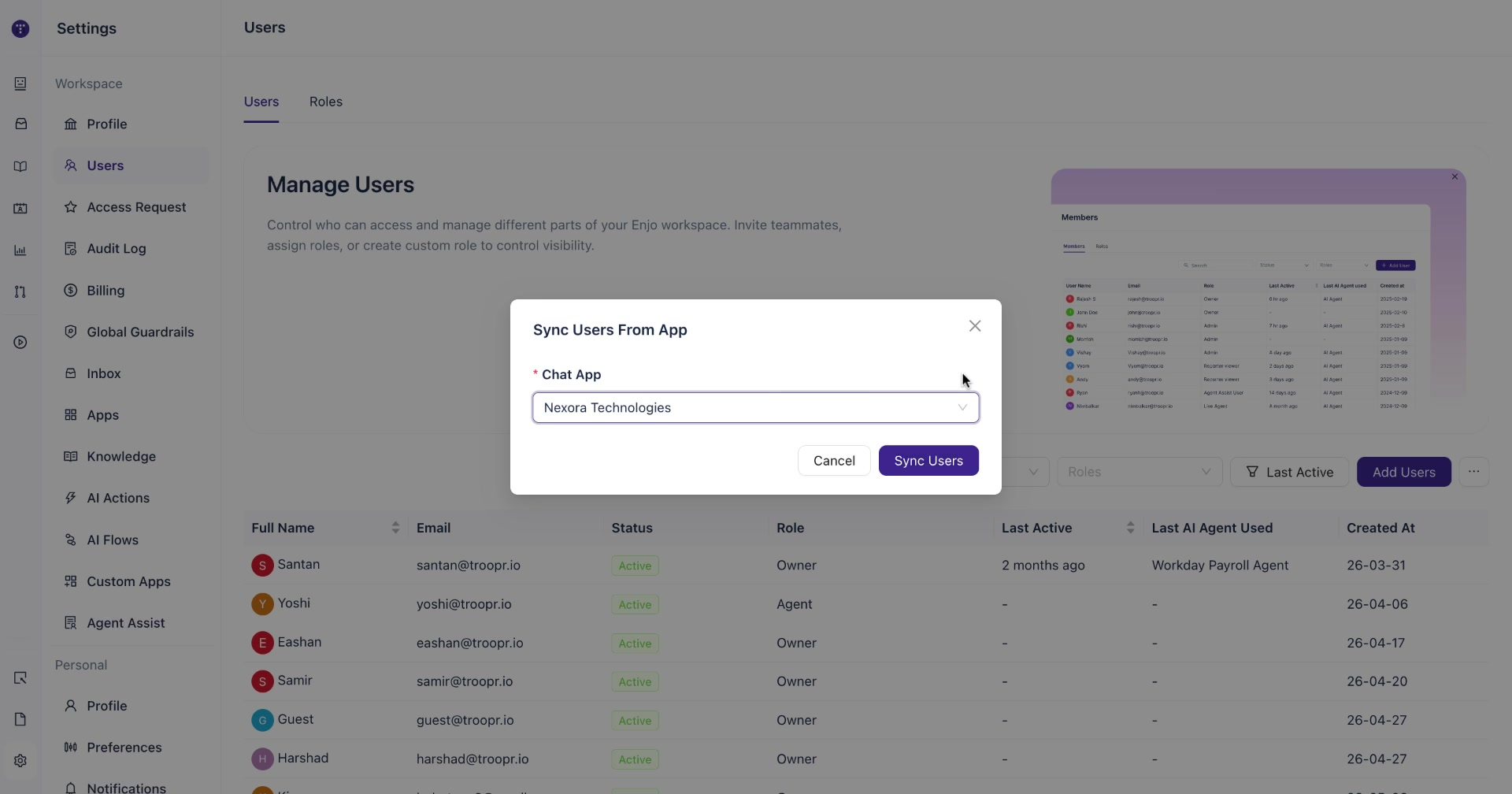Click the analytics chart icon in left rail
The width and height of the screenshot is (1512, 794).
pos(20,250)
